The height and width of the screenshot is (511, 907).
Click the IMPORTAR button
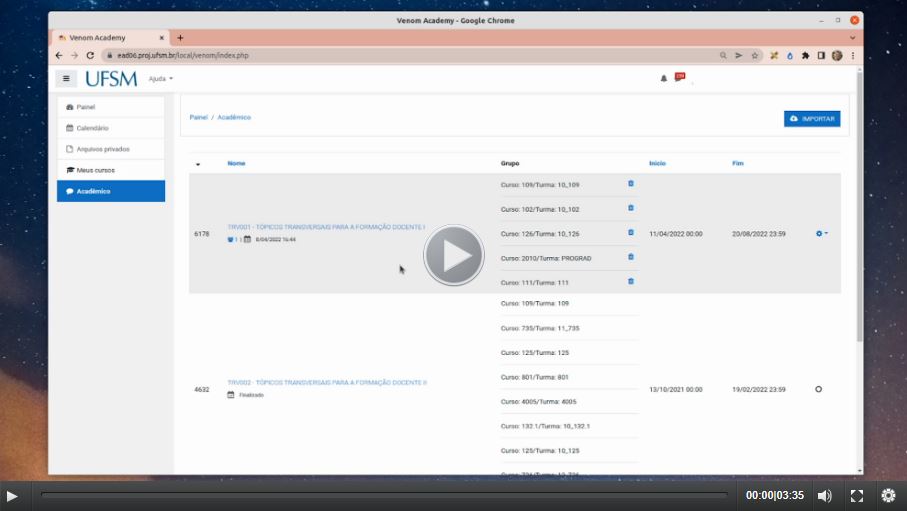pyautogui.click(x=812, y=118)
